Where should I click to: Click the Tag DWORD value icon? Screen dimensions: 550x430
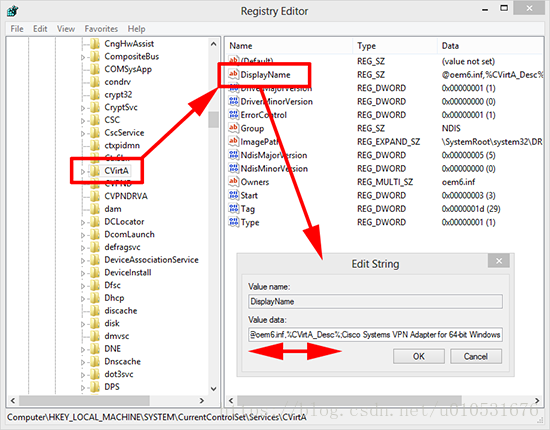pos(233,209)
